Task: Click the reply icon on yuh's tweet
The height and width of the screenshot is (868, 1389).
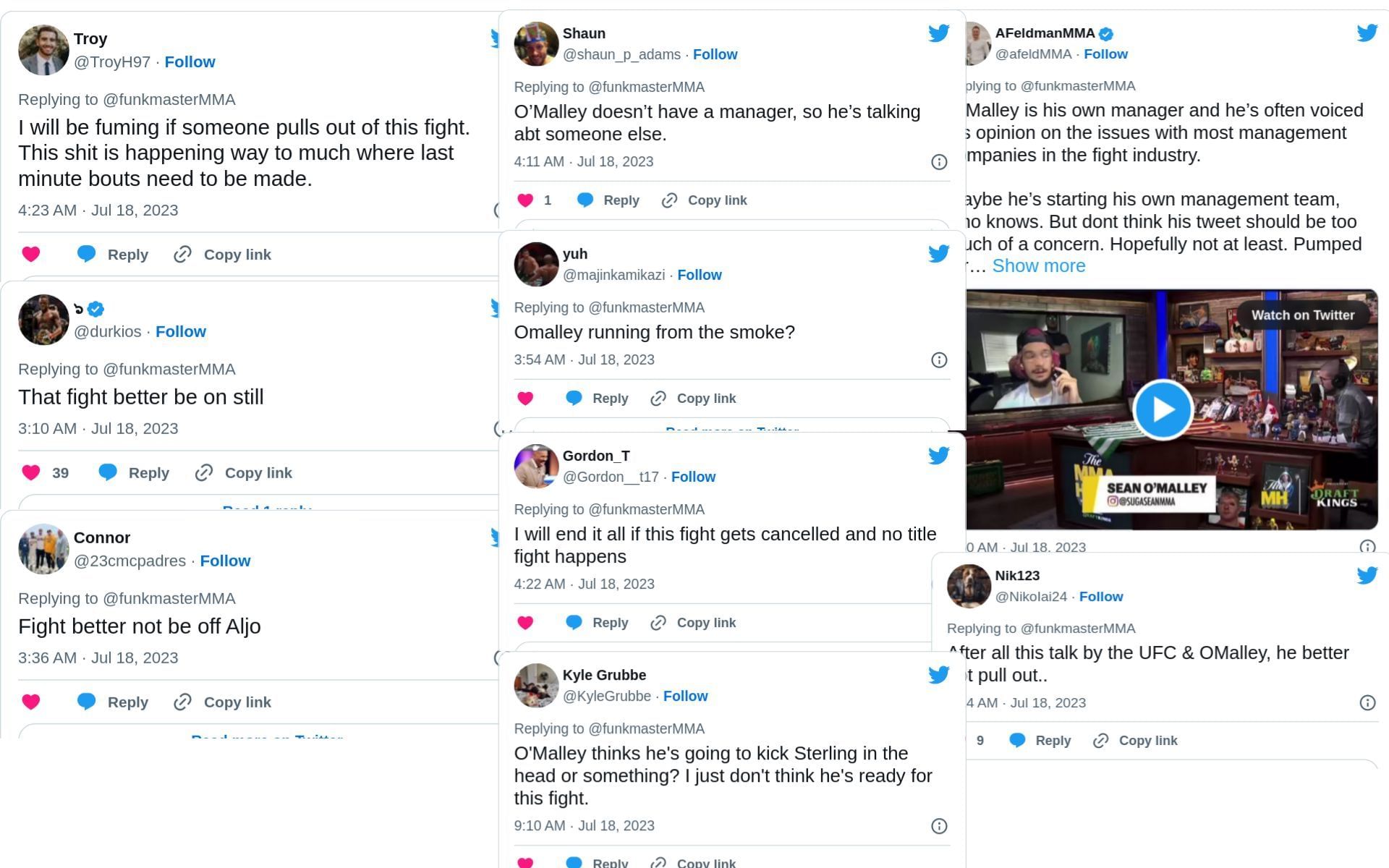Action: [x=574, y=398]
